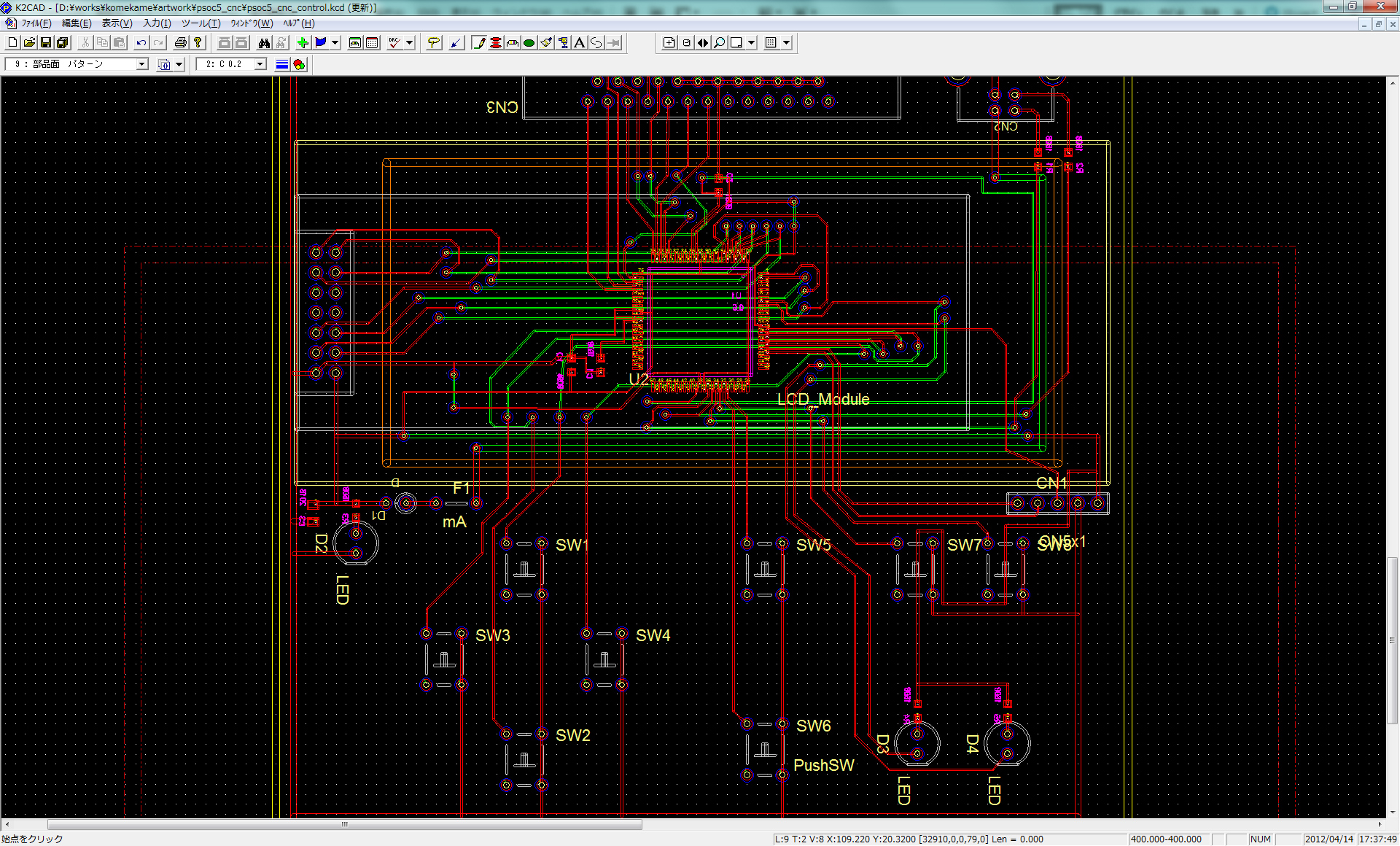The image size is (1400, 846).
Task: Create a new file with the blank page icon
Action: [12, 43]
